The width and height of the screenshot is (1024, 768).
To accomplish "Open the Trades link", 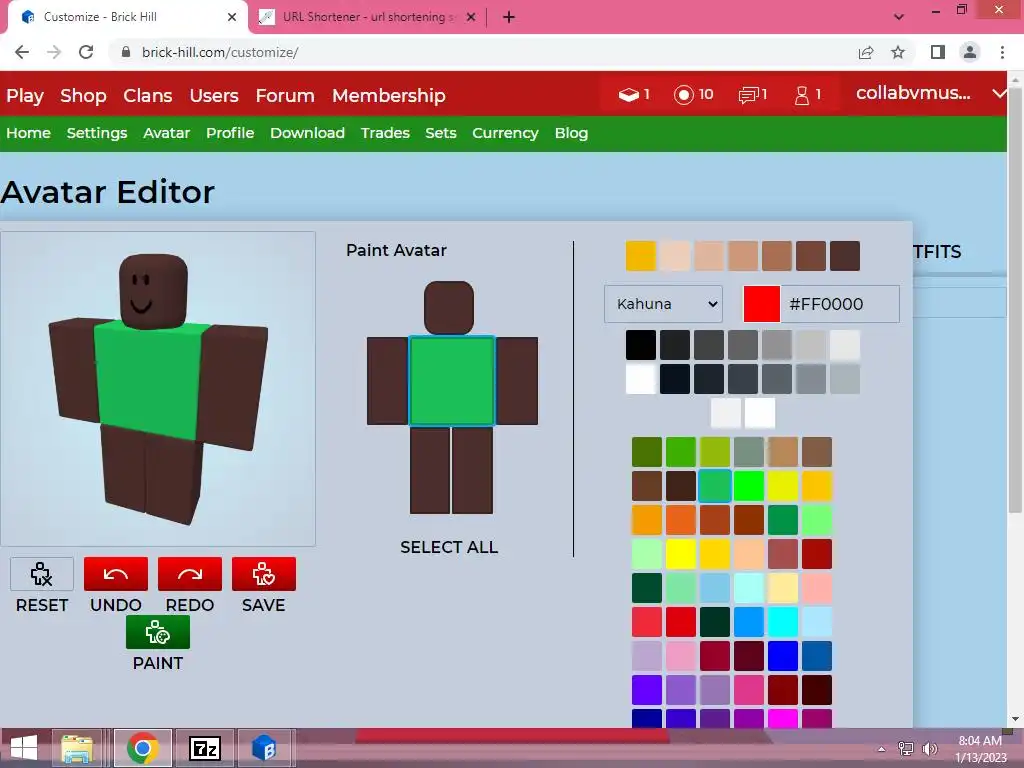I will click(x=385, y=133).
